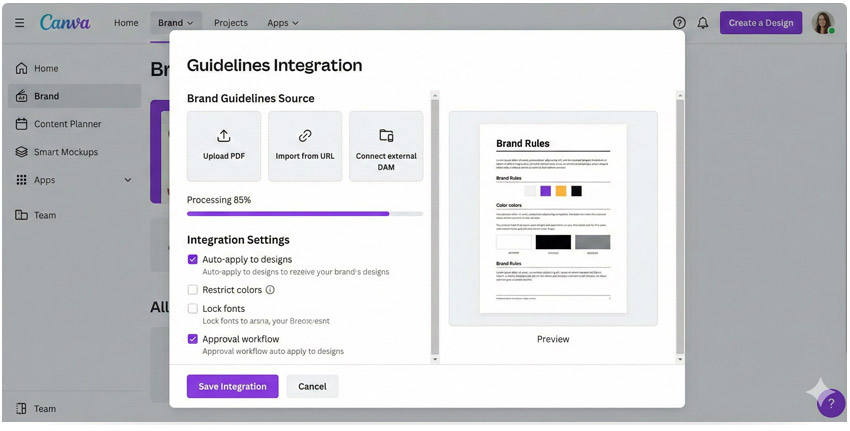Click the Canva logo

[x=65, y=22]
